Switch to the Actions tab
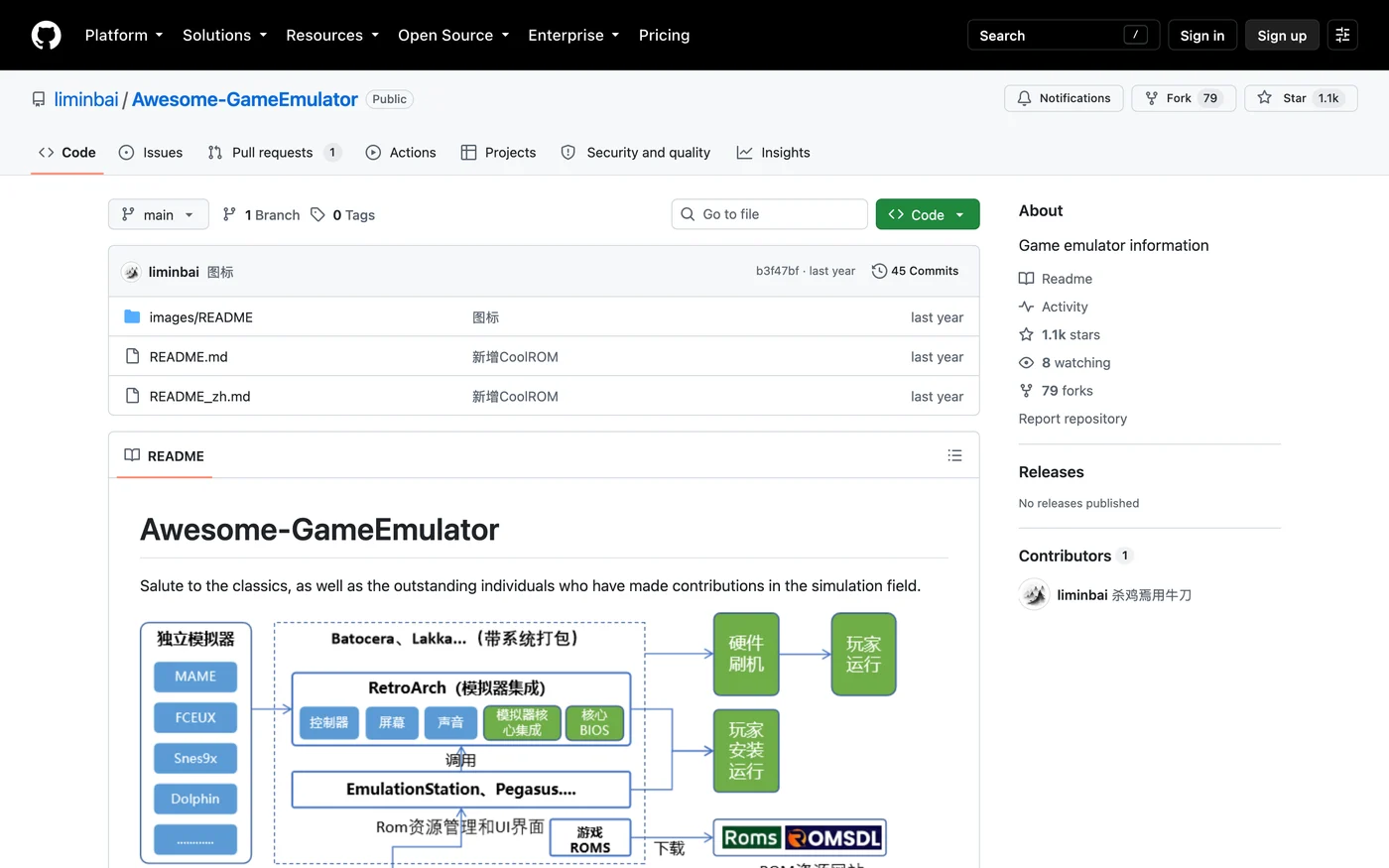The height and width of the screenshot is (868, 1389). click(401, 152)
